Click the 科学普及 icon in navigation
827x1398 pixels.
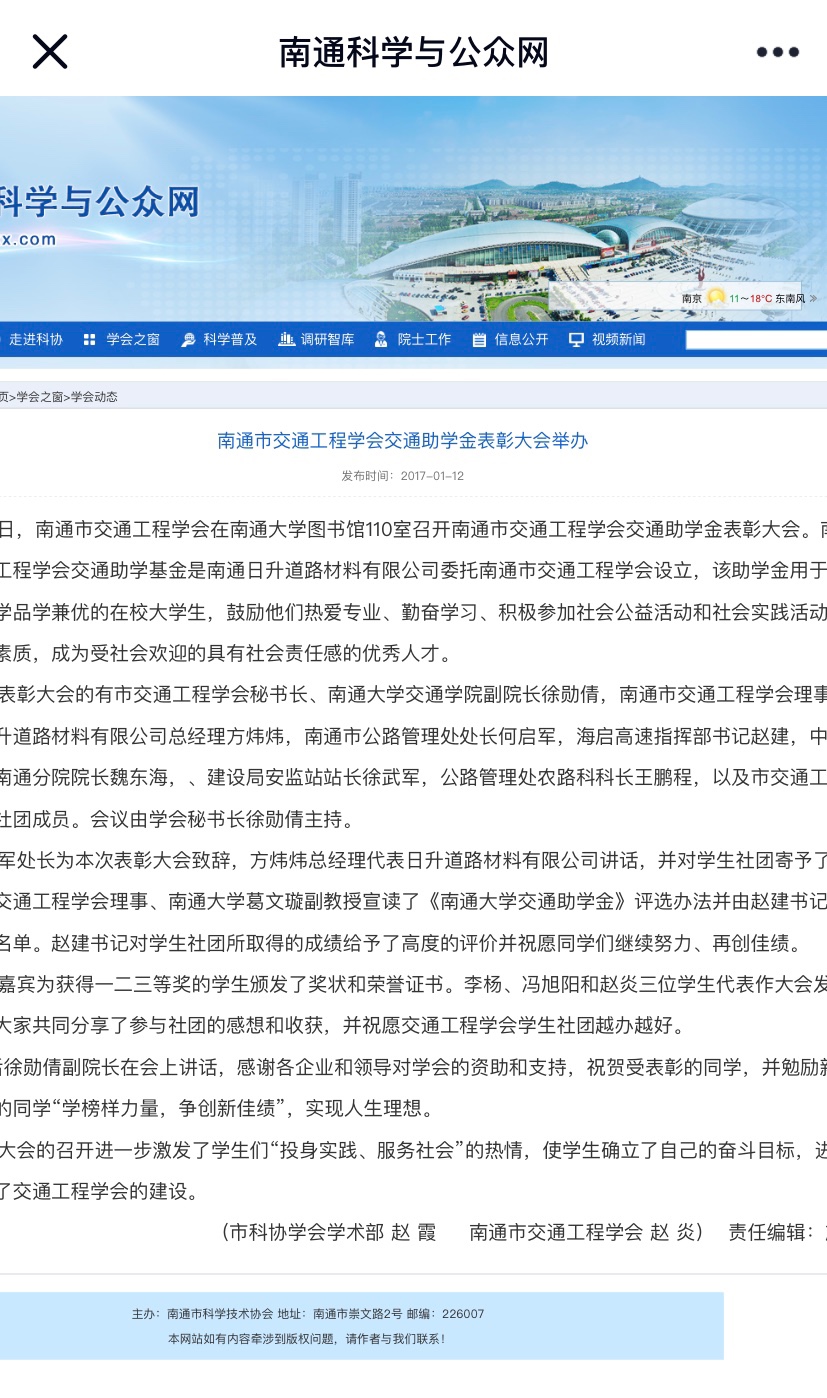coord(188,340)
